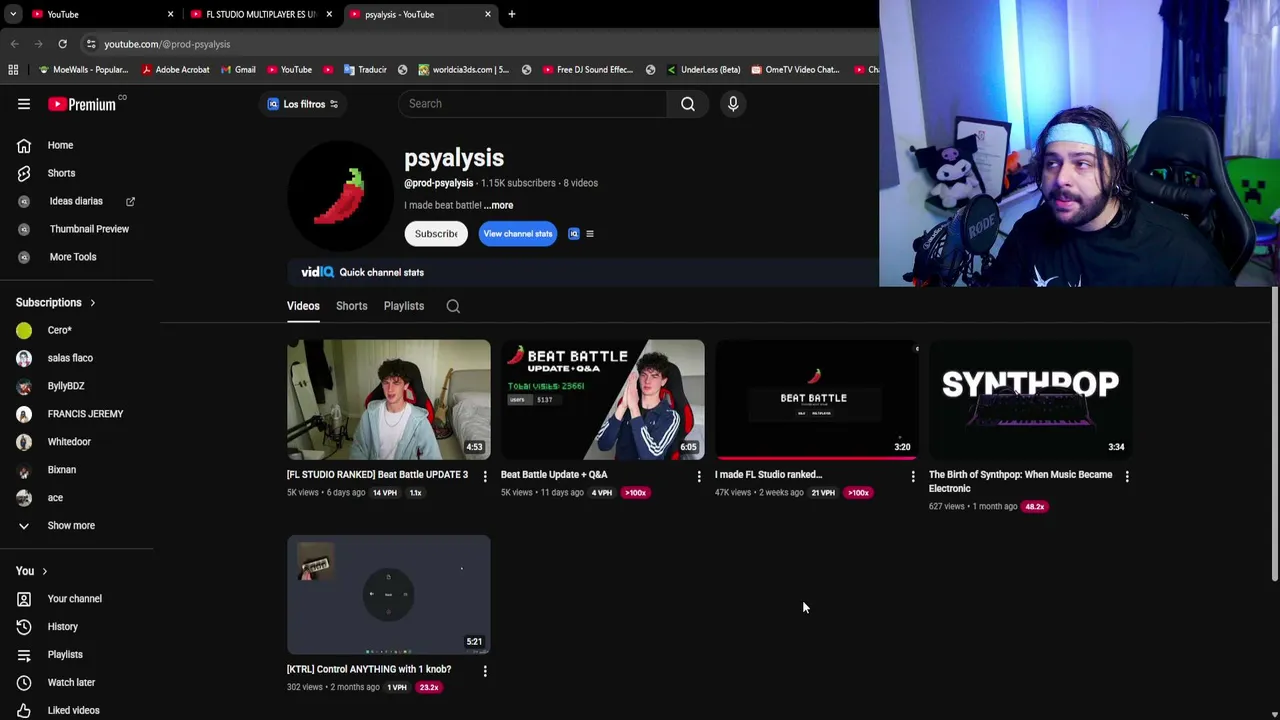
Task: Expand the Subscriptions section chevron
Action: coord(92,303)
